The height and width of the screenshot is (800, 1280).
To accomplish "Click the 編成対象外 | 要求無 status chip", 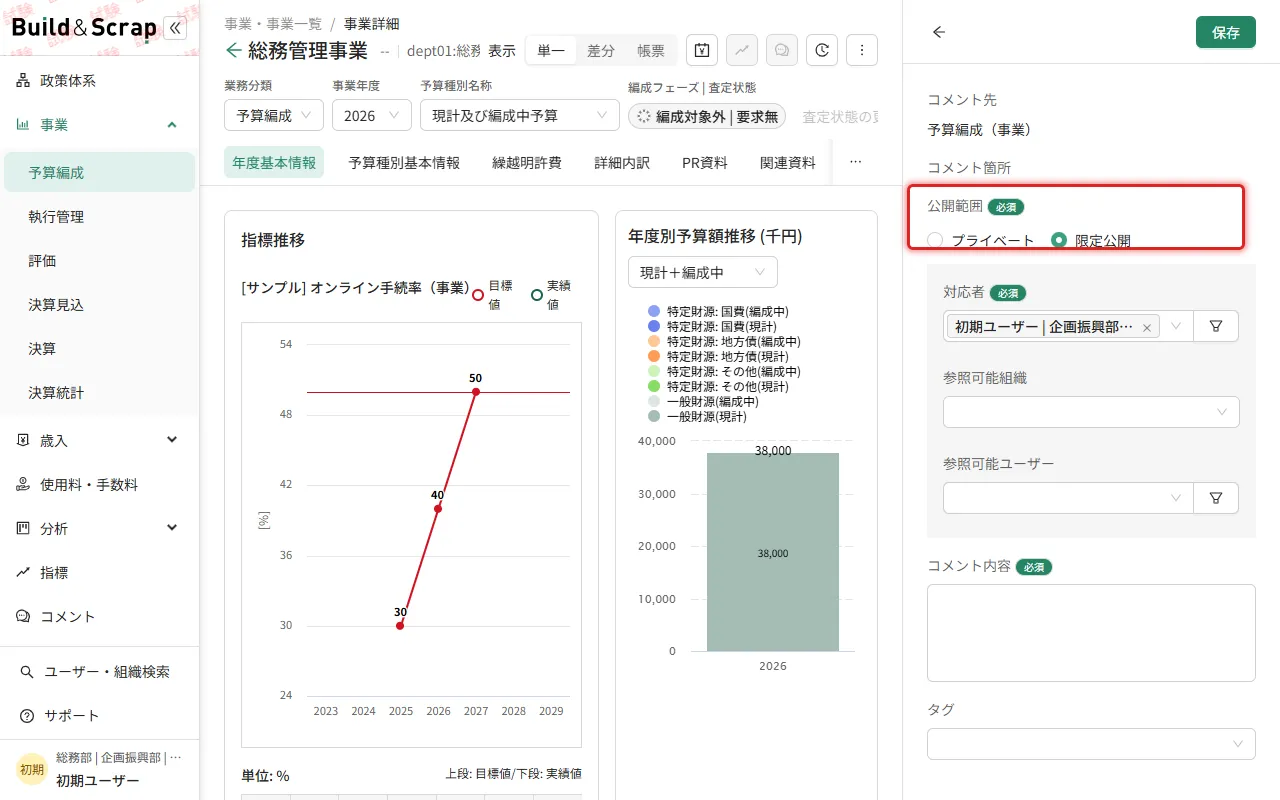I will click(x=707, y=117).
